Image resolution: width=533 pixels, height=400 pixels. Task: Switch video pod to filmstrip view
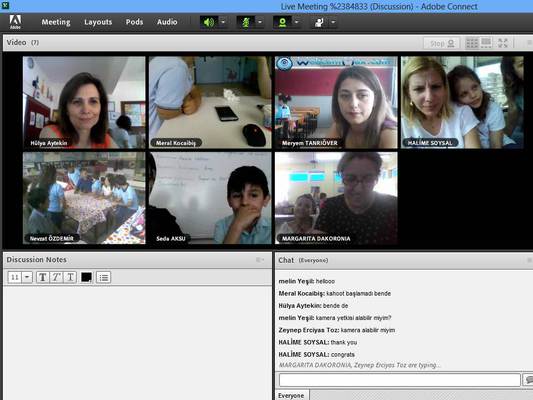[486, 43]
